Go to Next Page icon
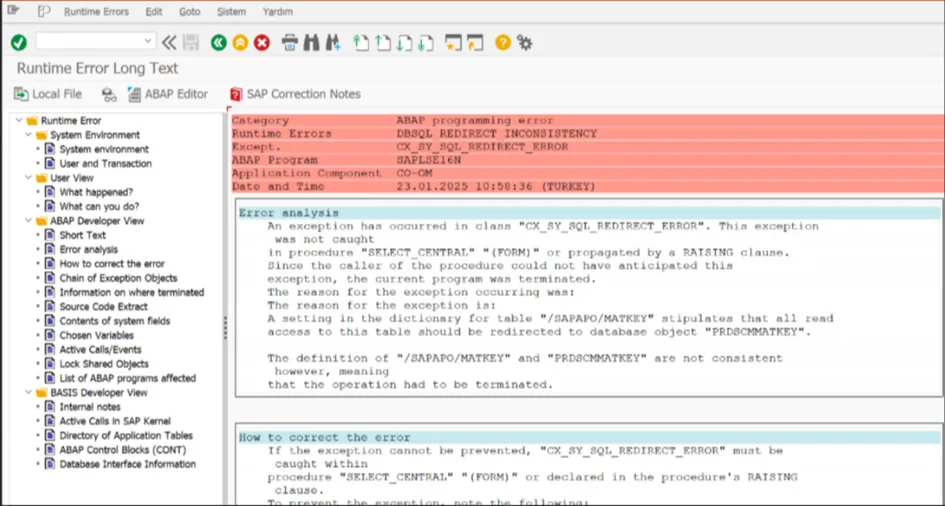The width and height of the screenshot is (945, 506). tap(404, 42)
